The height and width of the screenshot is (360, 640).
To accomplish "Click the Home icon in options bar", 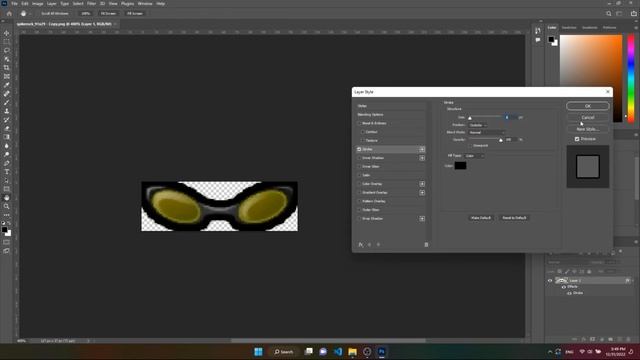I will tap(9, 13).
